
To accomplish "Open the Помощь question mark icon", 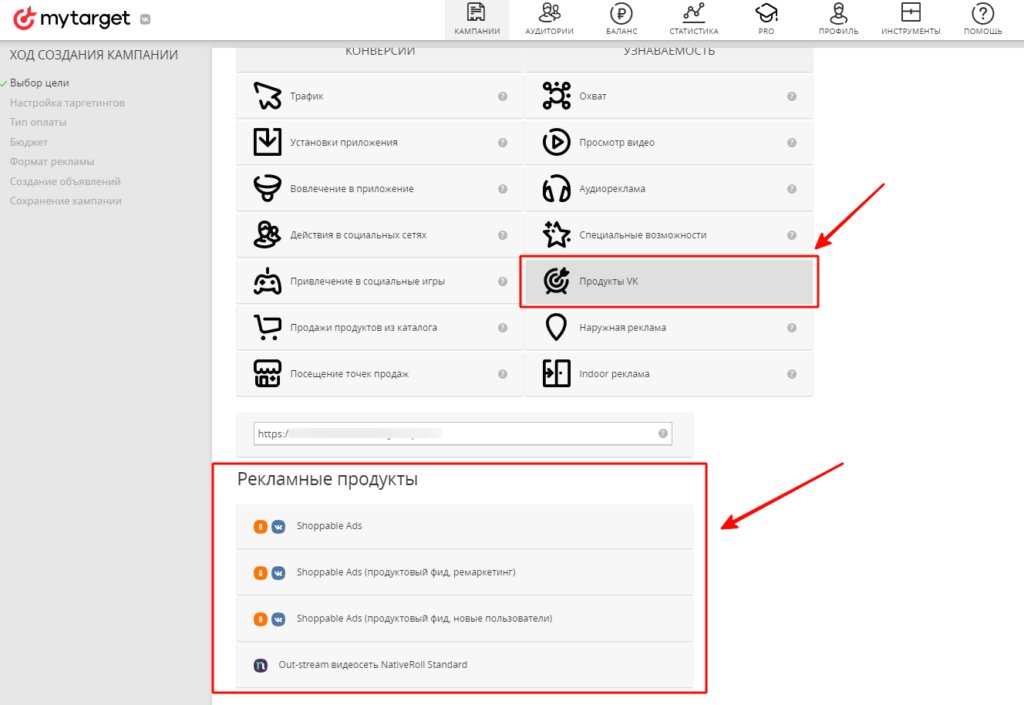I will coord(983,13).
